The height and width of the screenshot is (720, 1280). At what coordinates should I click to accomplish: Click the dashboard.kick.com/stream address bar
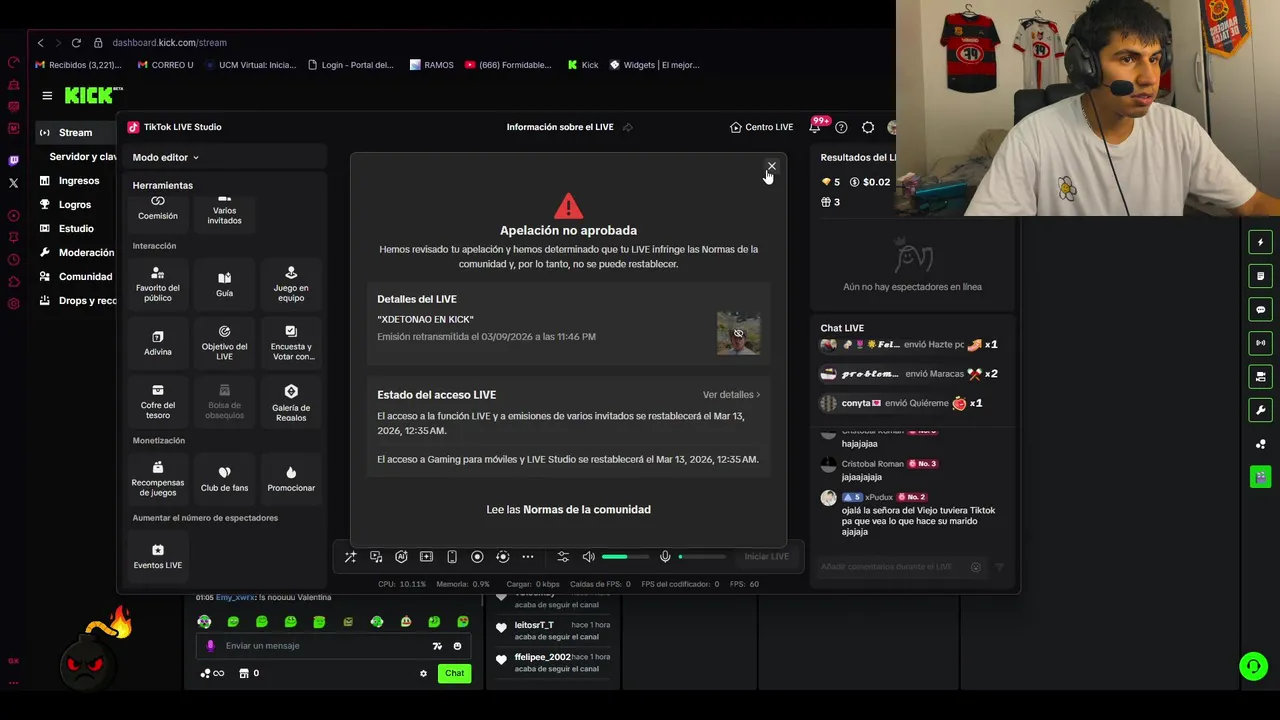coord(169,43)
